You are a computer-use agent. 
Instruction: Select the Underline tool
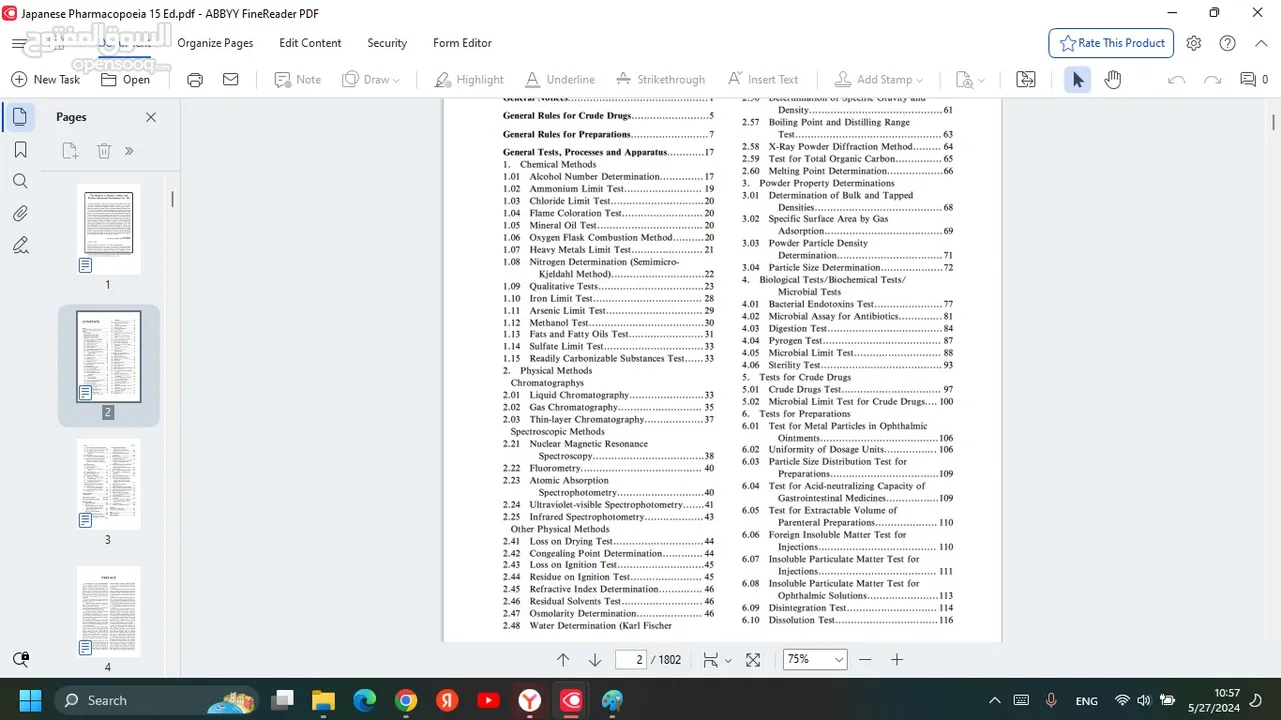point(559,80)
